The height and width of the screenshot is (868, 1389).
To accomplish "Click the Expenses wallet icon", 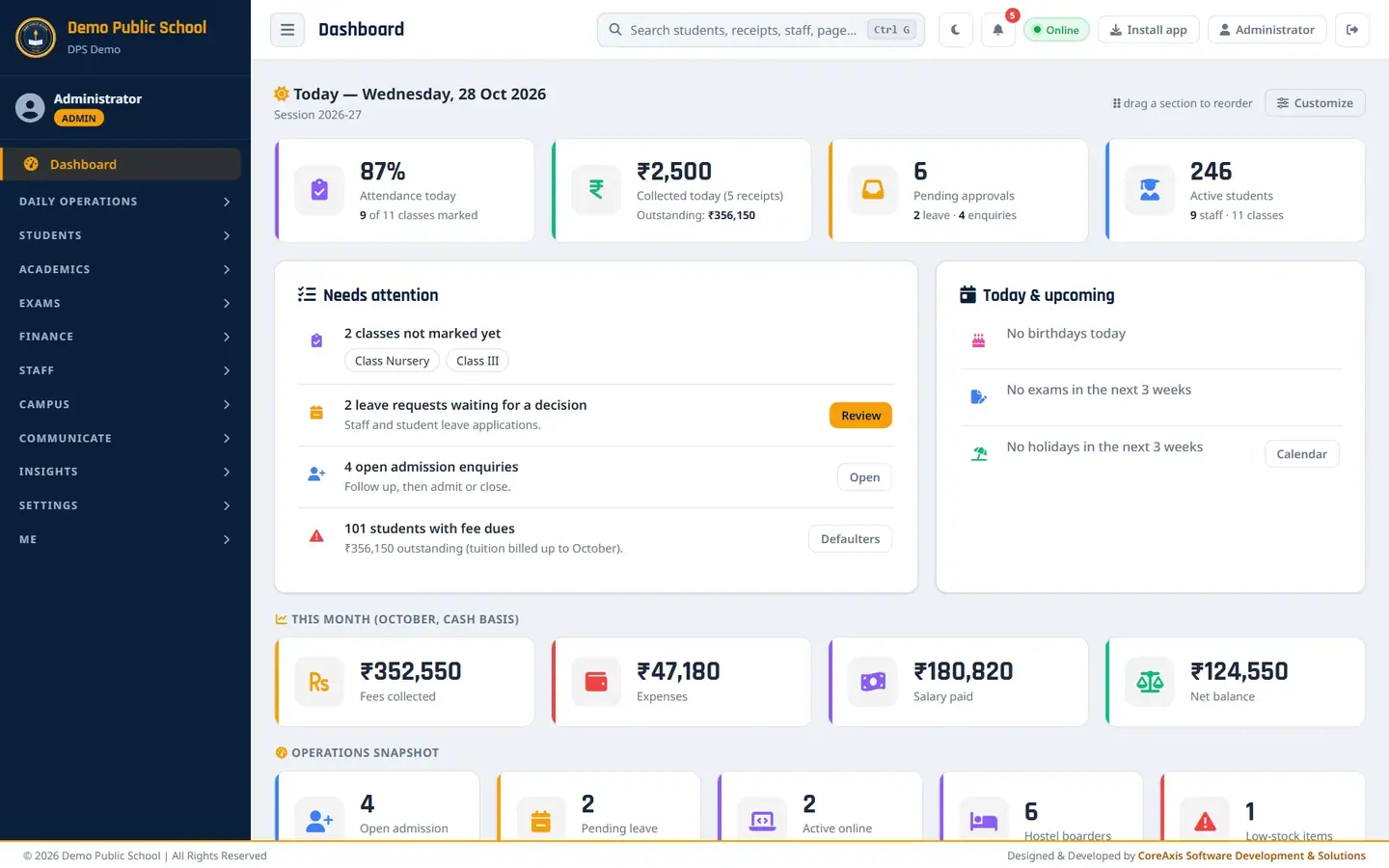I will [596, 682].
